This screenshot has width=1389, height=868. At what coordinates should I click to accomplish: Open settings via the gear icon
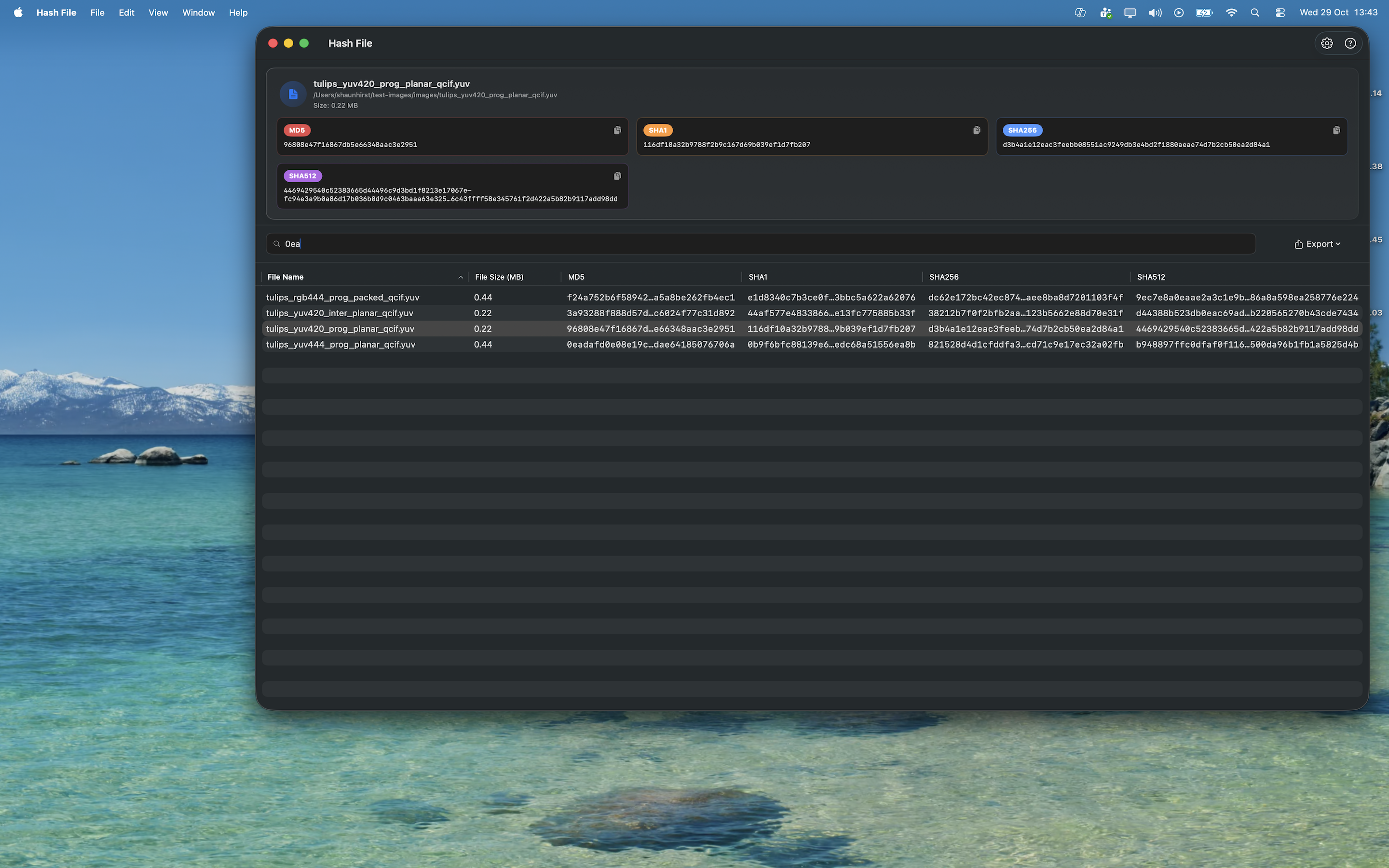(x=1326, y=43)
